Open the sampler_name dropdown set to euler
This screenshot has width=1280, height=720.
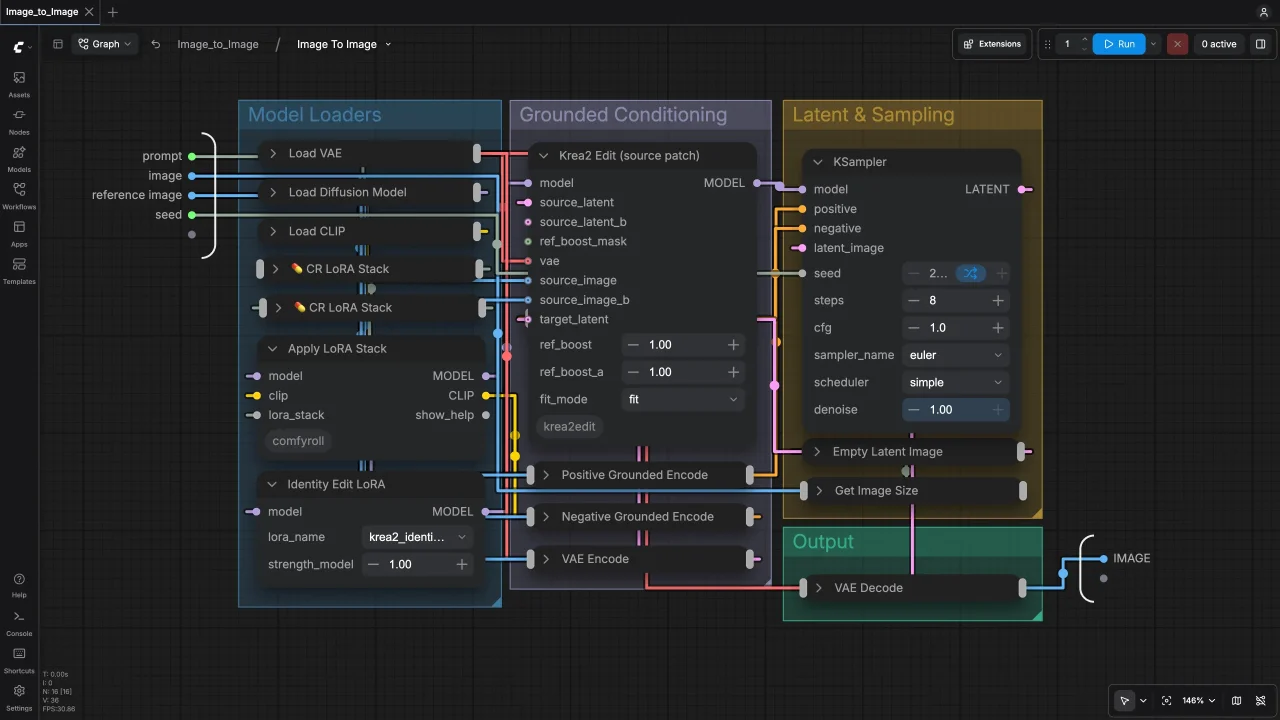(x=955, y=355)
